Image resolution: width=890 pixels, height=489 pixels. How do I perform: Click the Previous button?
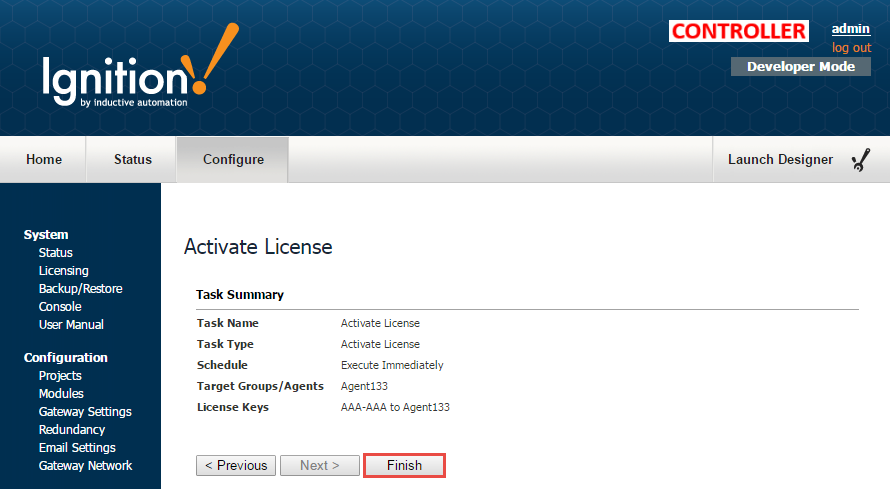click(x=236, y=465)
